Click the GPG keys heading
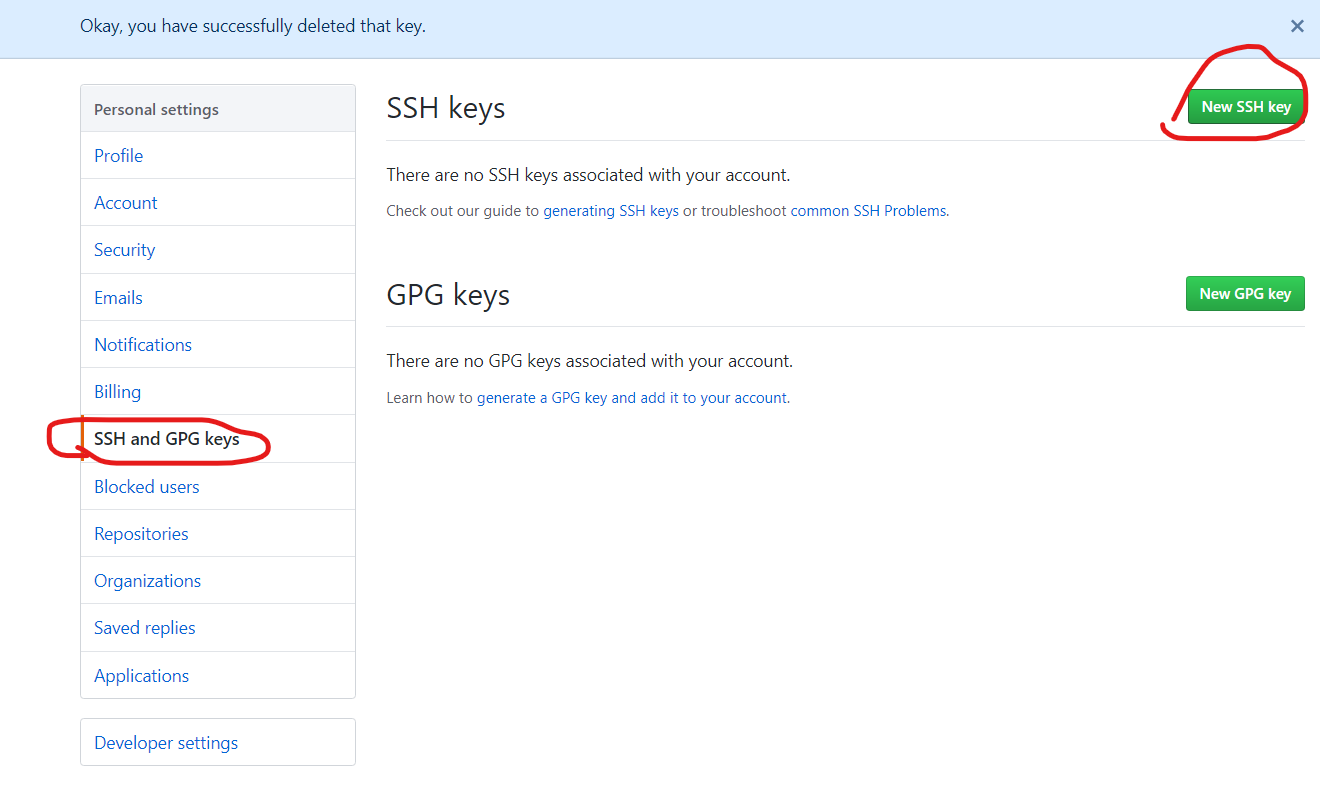The height and width of the screenshot is (788, 1320). (448, 295)
